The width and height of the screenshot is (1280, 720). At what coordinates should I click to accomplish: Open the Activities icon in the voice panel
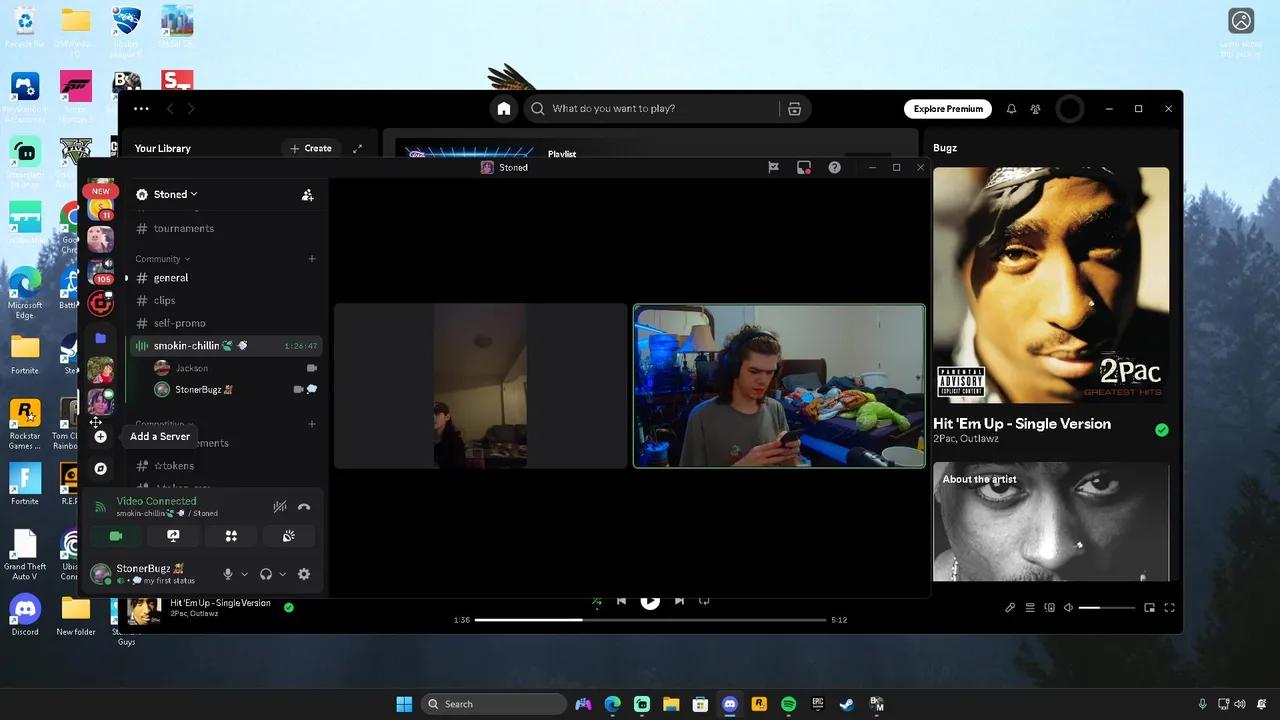click(x=231, y=536)
